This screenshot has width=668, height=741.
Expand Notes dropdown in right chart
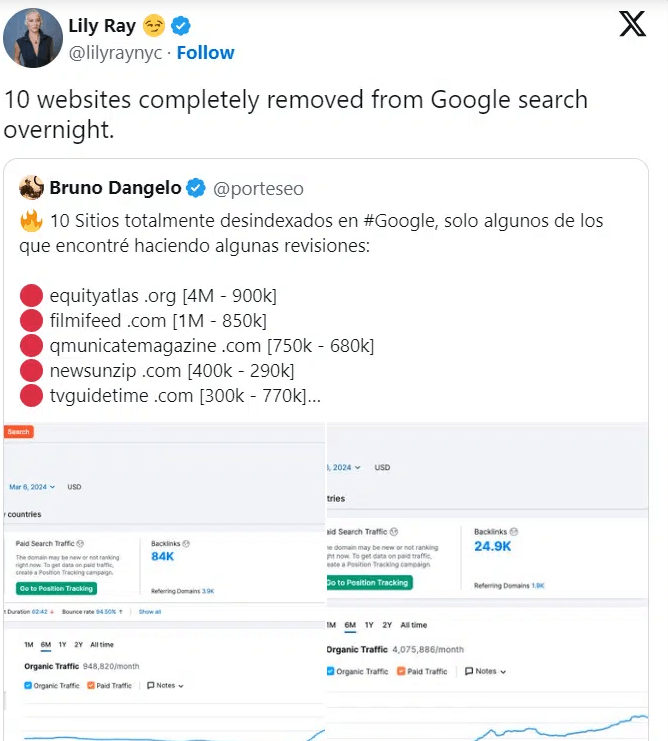[485, 671]
